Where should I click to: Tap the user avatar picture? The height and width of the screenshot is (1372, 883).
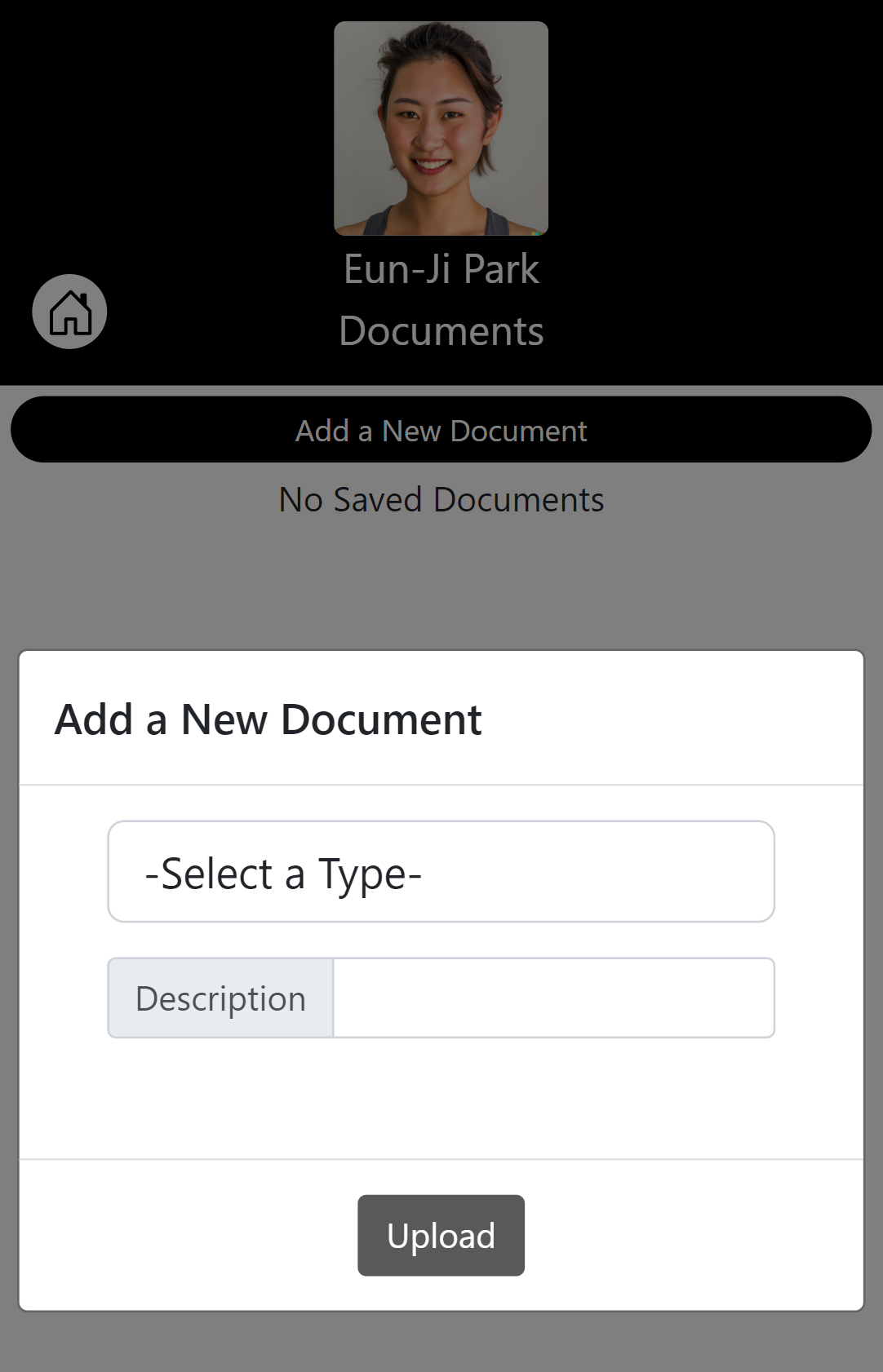(441, 128)
